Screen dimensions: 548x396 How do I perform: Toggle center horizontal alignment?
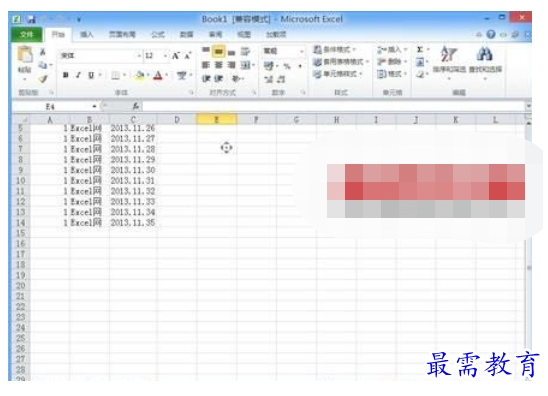(218, 65)
